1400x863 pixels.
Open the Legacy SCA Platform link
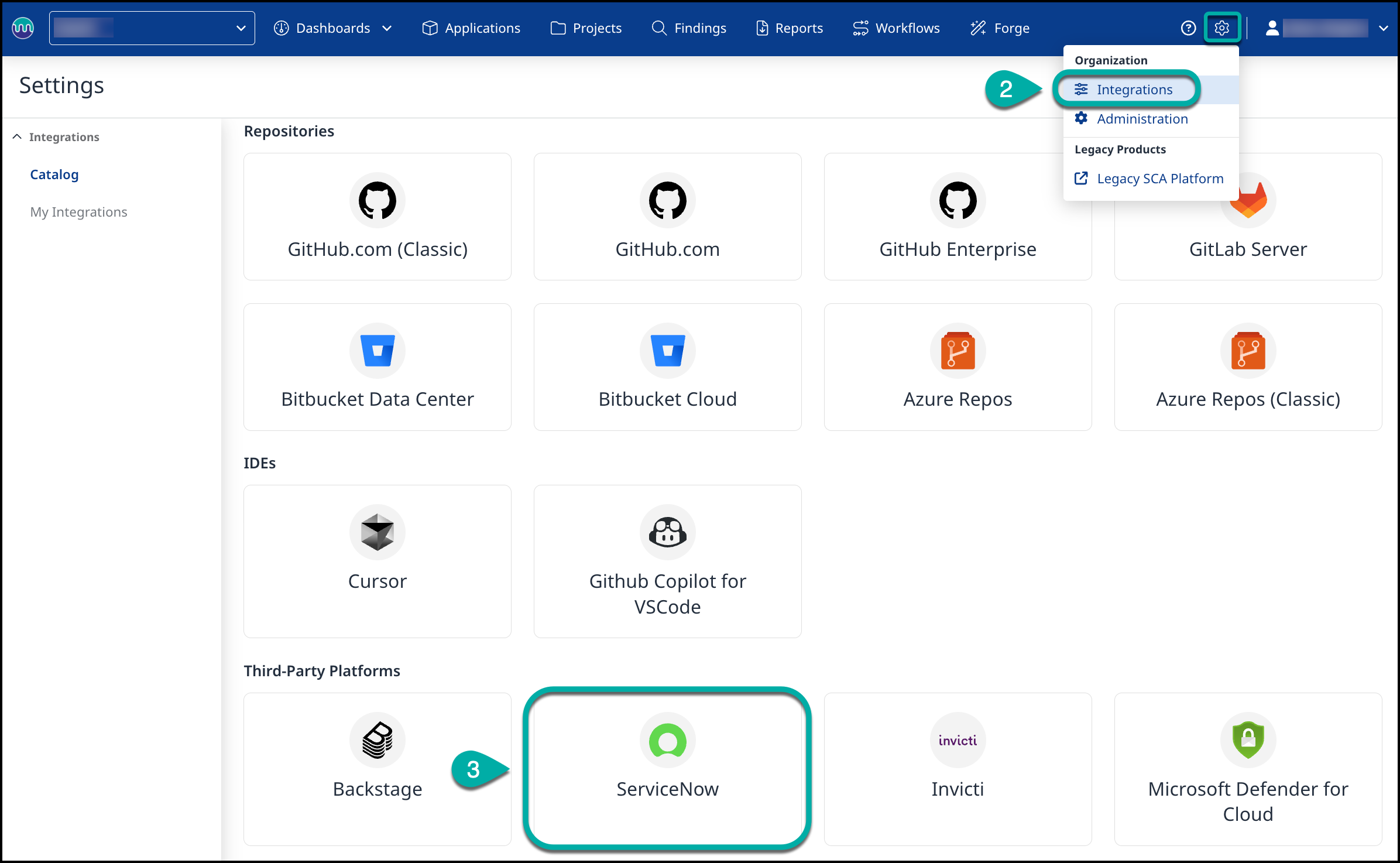[x=1159, y=179]
